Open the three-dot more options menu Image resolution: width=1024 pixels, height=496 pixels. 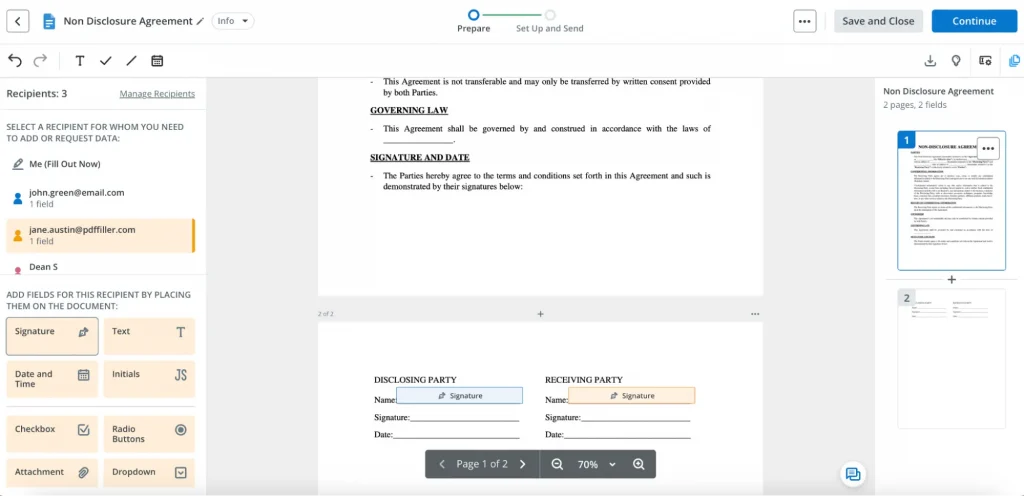[x=805, y=21]
